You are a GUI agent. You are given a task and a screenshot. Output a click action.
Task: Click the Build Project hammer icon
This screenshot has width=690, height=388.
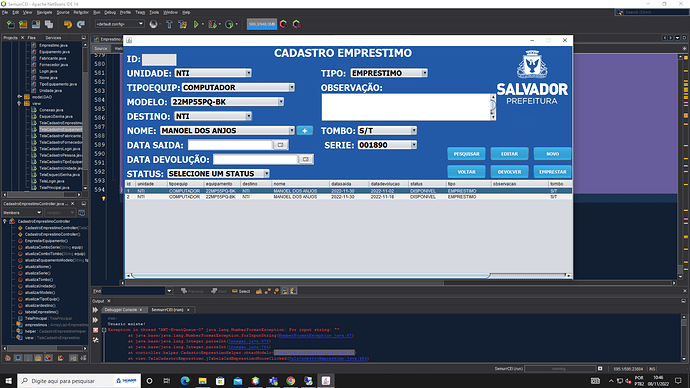pyautogui.click(x=169, y=24)
